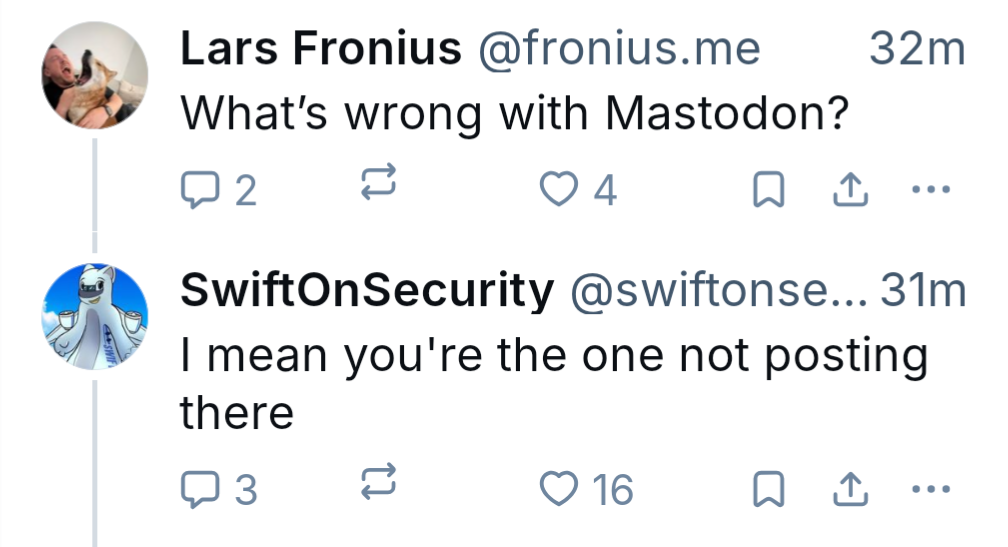The image size is (1008, 547).
Task: Click the Lars Fronius display name
Action: point(320,49)
